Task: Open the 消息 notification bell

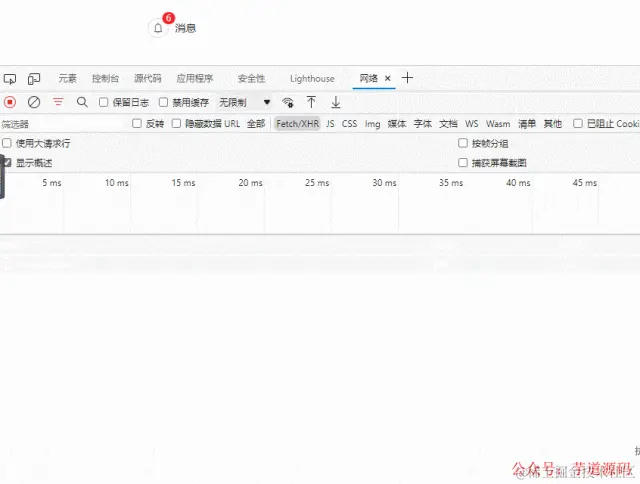Action: 158,28
